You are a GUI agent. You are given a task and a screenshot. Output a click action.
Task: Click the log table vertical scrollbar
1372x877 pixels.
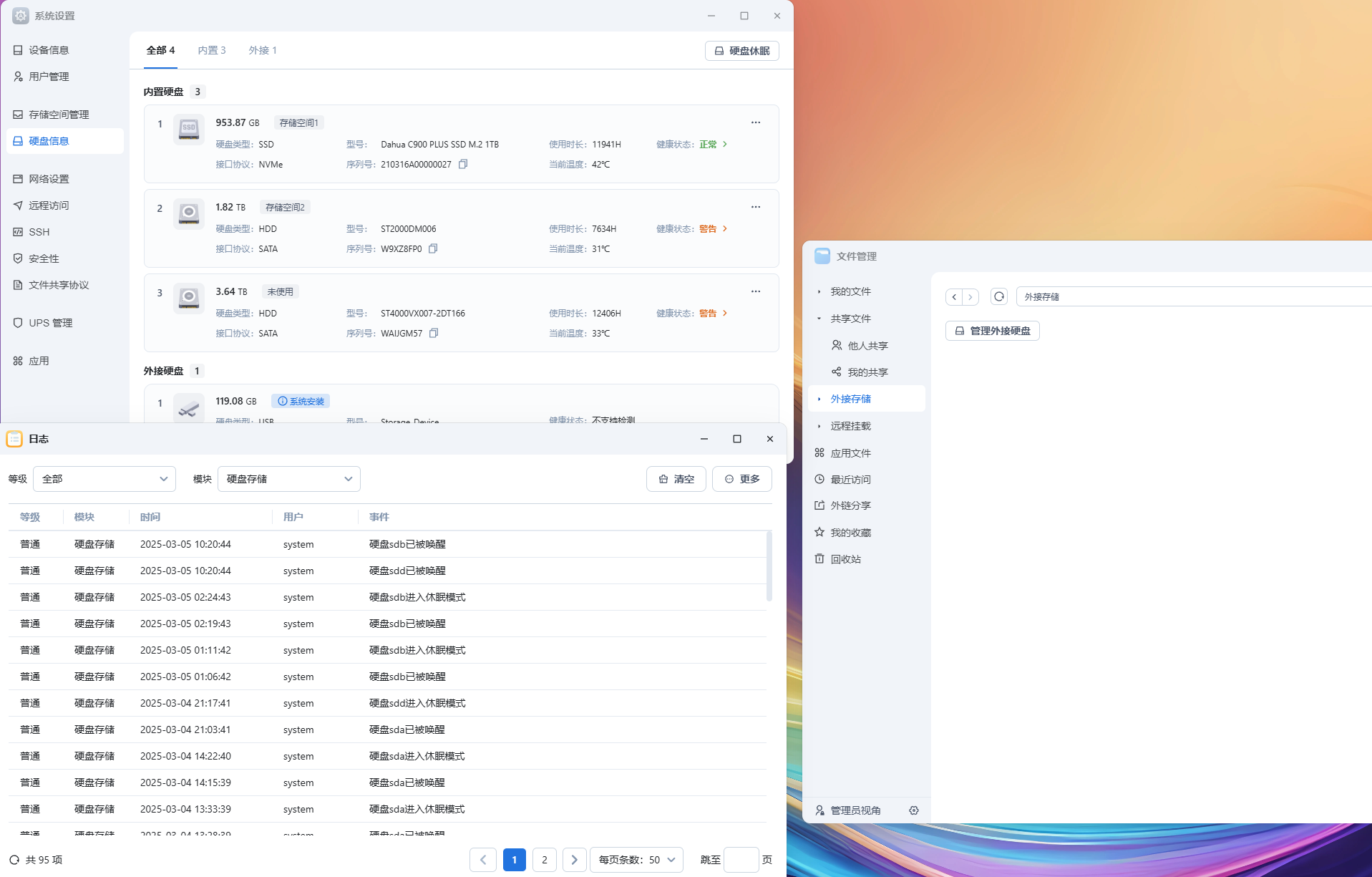click(x=769, y=566)
